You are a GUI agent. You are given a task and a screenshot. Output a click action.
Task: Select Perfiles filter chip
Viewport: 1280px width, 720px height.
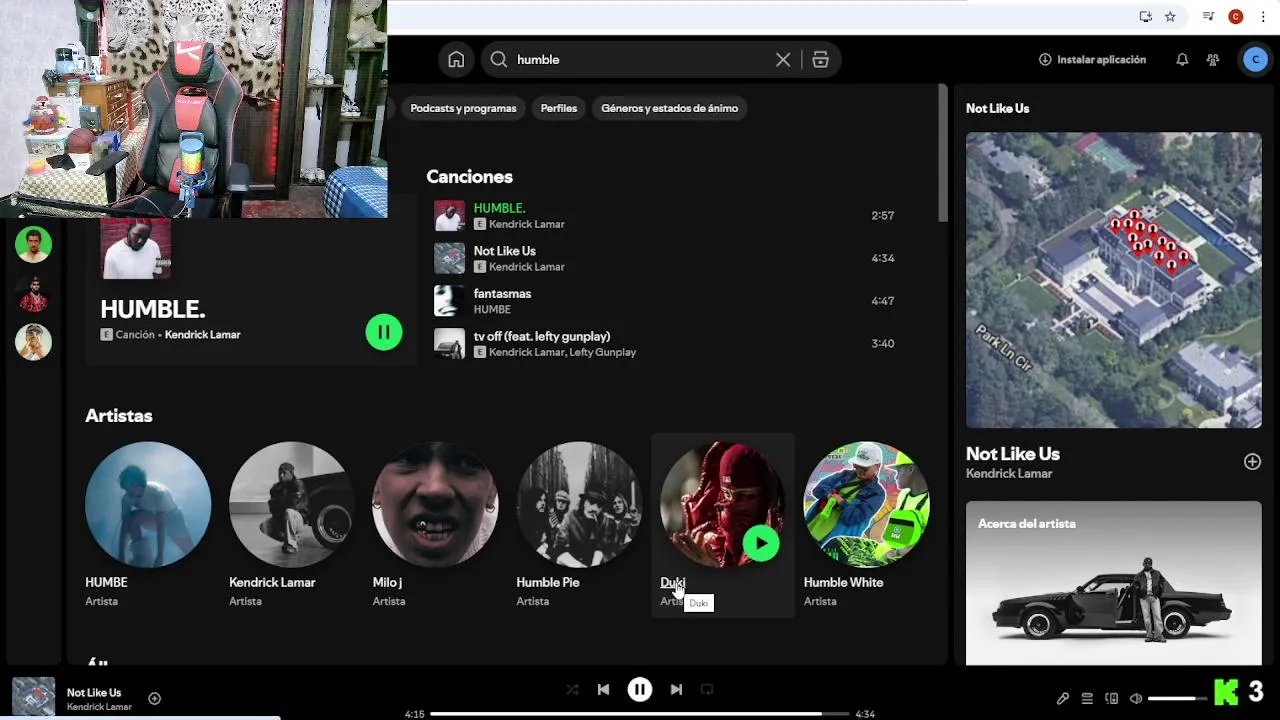coord(559,108)
